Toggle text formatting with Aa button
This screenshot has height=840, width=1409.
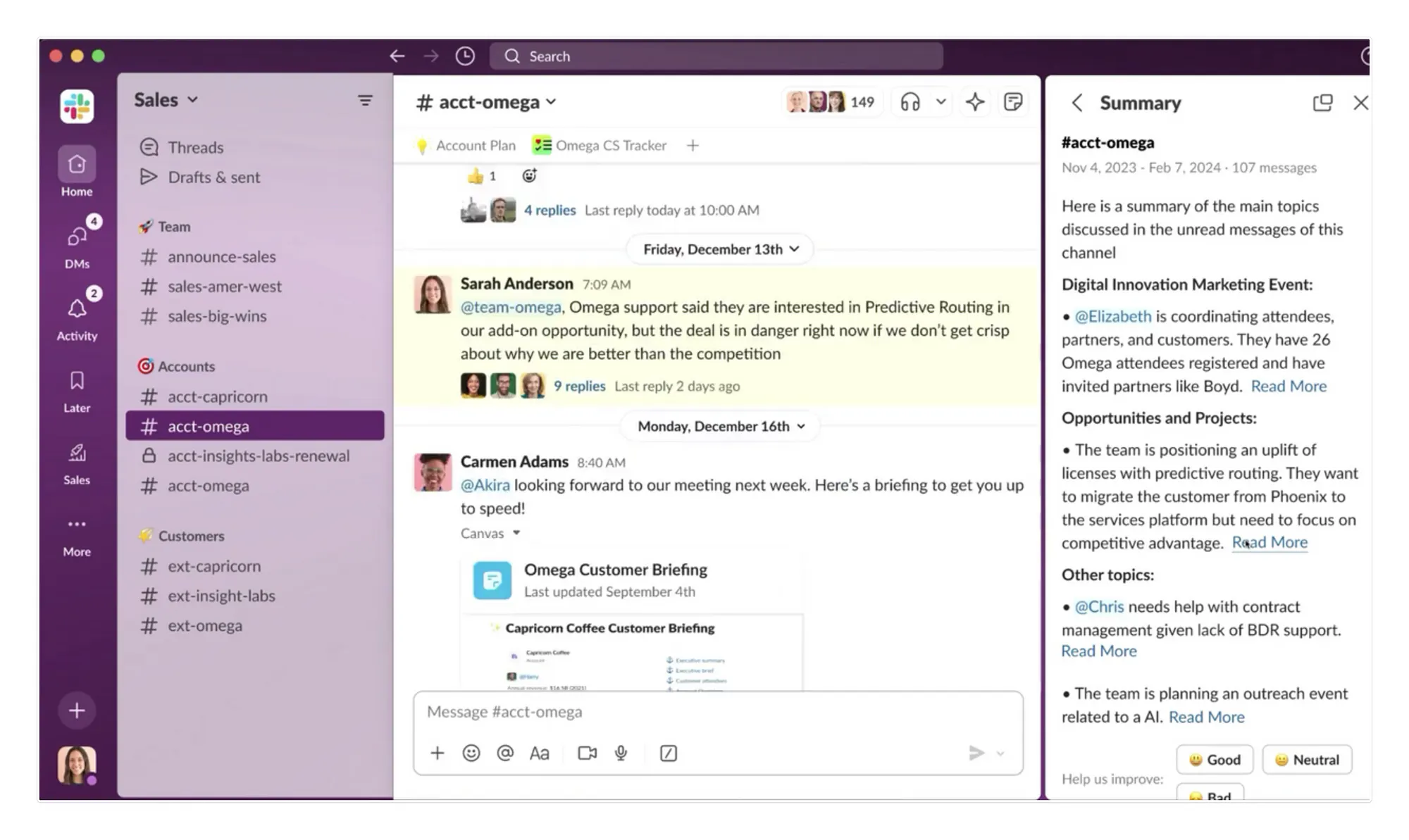pyautogui.click(x=539, y=753)
